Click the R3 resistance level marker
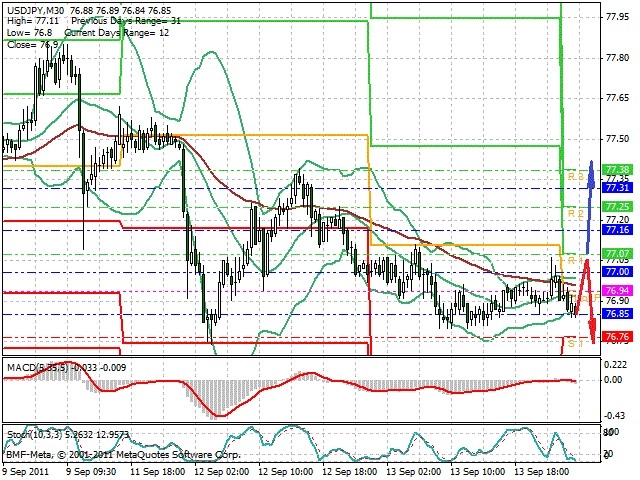Image resolution: width=640 pixels, height=480 pixels. 576,176
